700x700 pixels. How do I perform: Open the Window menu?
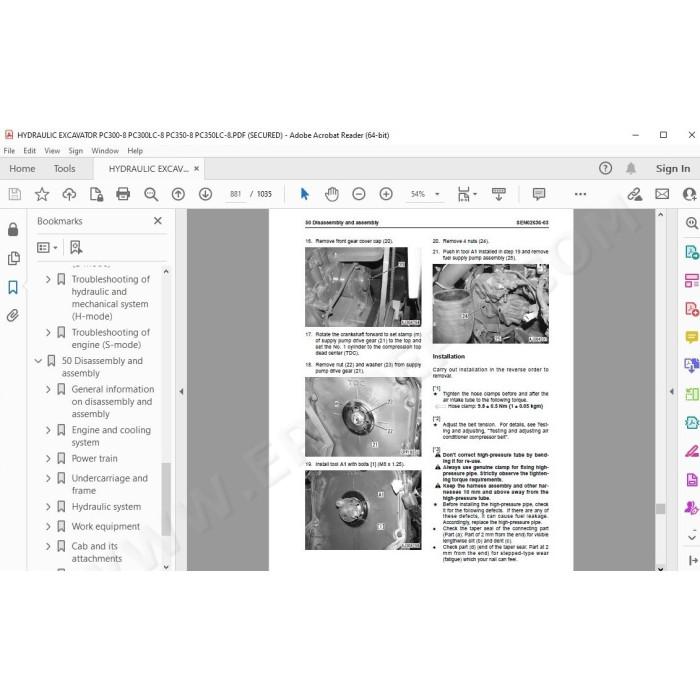(x=105, y=151)
